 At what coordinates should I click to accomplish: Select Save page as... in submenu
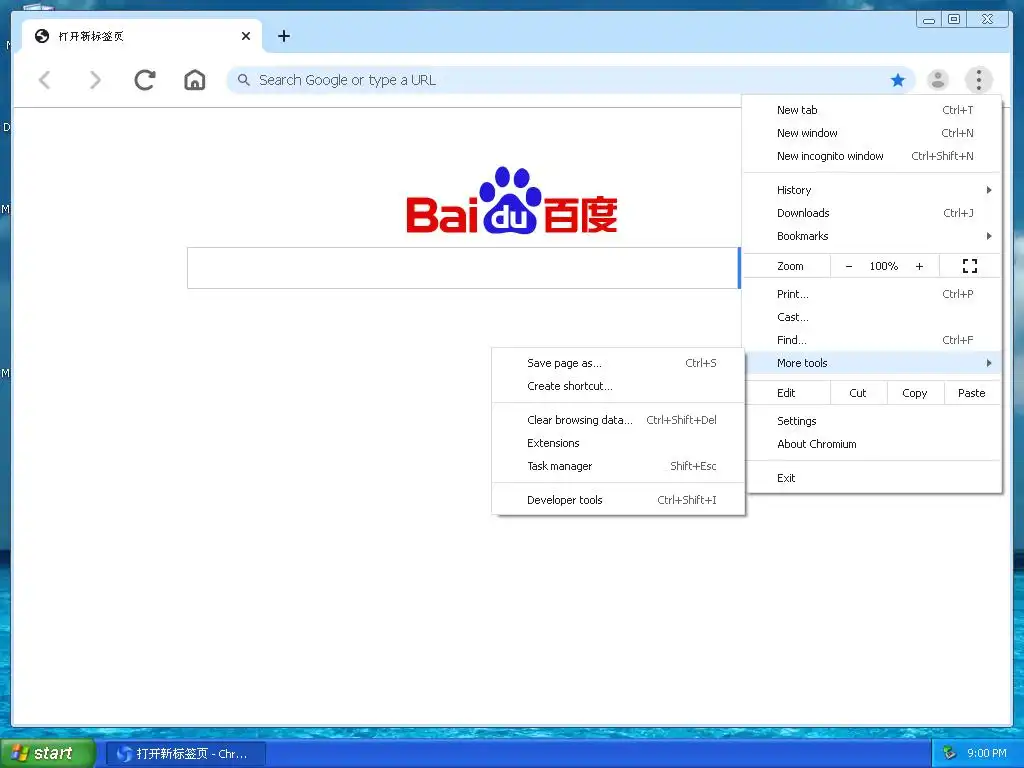(618, 363)
